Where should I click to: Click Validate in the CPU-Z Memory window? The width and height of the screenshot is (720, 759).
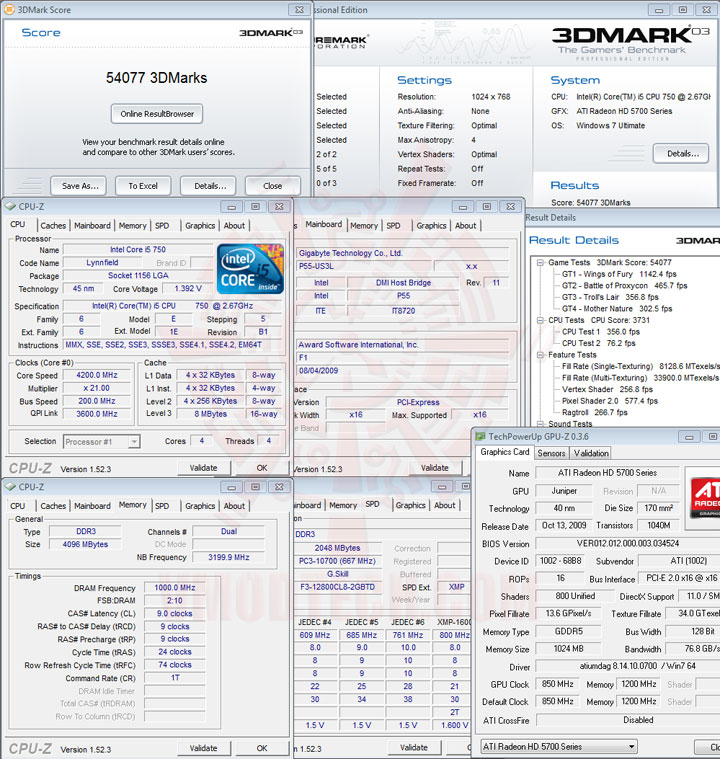click(x=203, y=748)
